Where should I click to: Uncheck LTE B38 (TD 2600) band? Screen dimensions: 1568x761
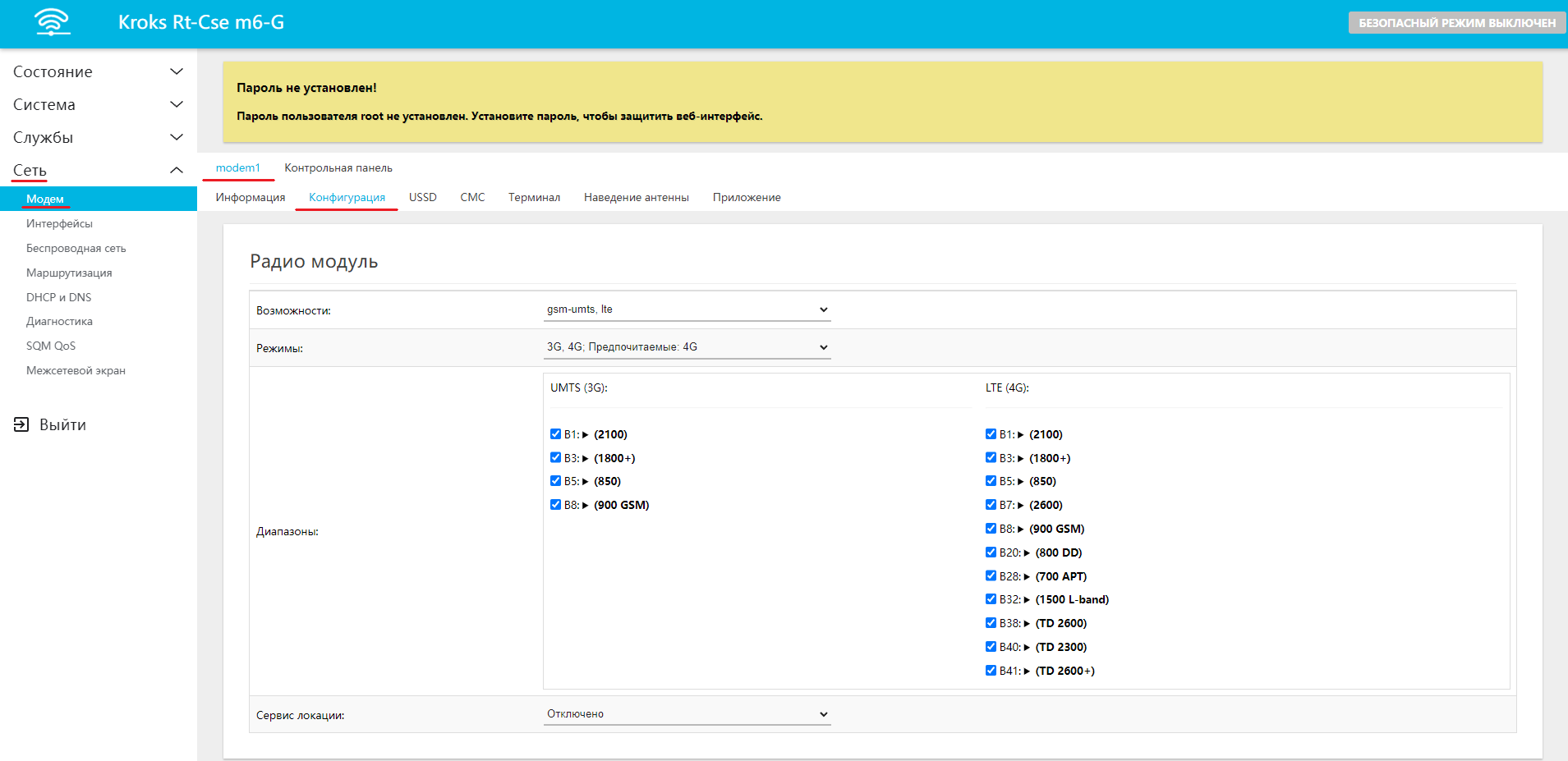point(991,623)
